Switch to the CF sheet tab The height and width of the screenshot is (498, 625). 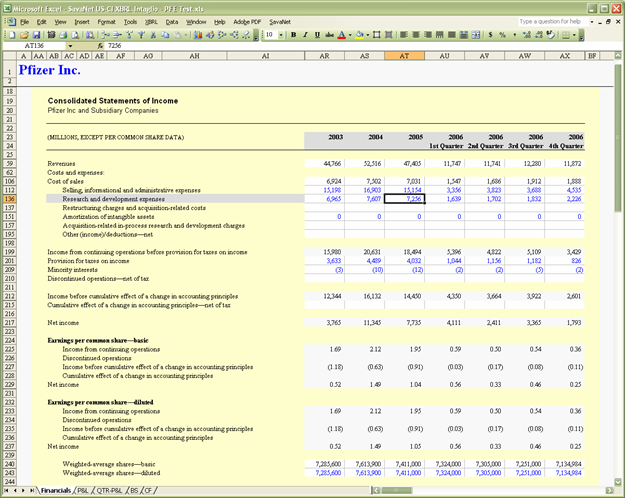pyautogui.click(x=148, y=490)
